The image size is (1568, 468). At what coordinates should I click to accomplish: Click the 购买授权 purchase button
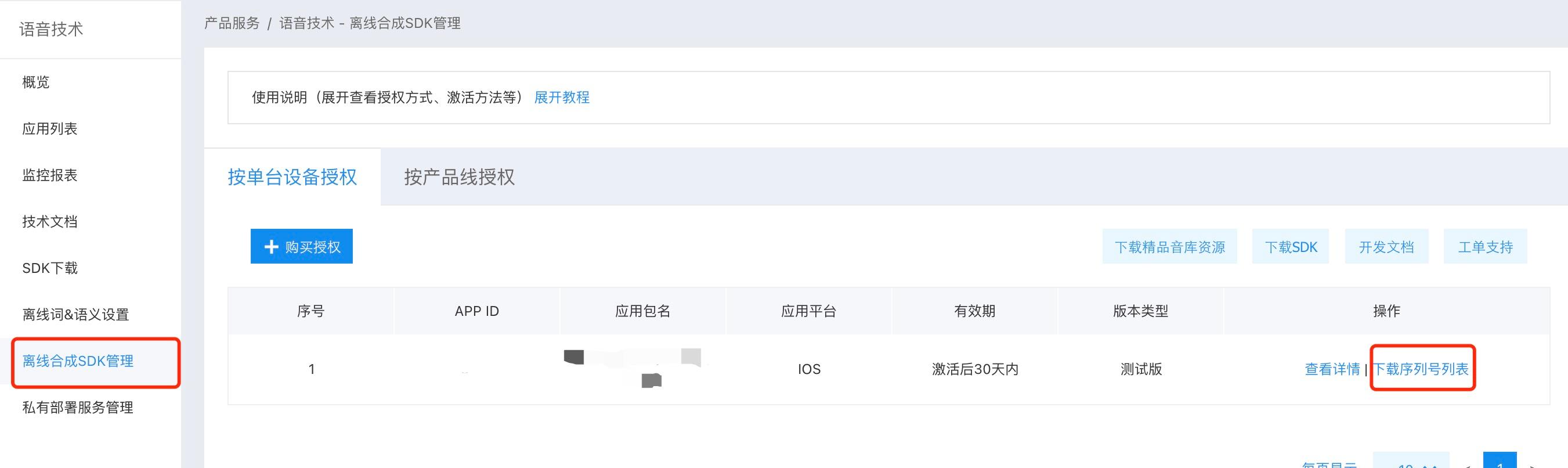pyautogui.click(x=301, y=246)
